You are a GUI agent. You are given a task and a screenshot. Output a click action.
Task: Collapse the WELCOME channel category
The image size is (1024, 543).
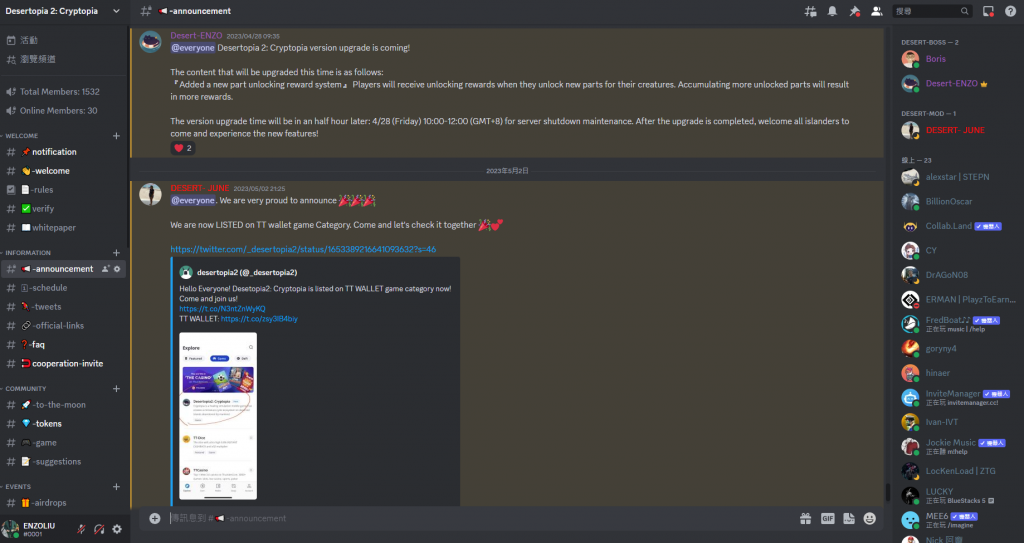point(22,136)
